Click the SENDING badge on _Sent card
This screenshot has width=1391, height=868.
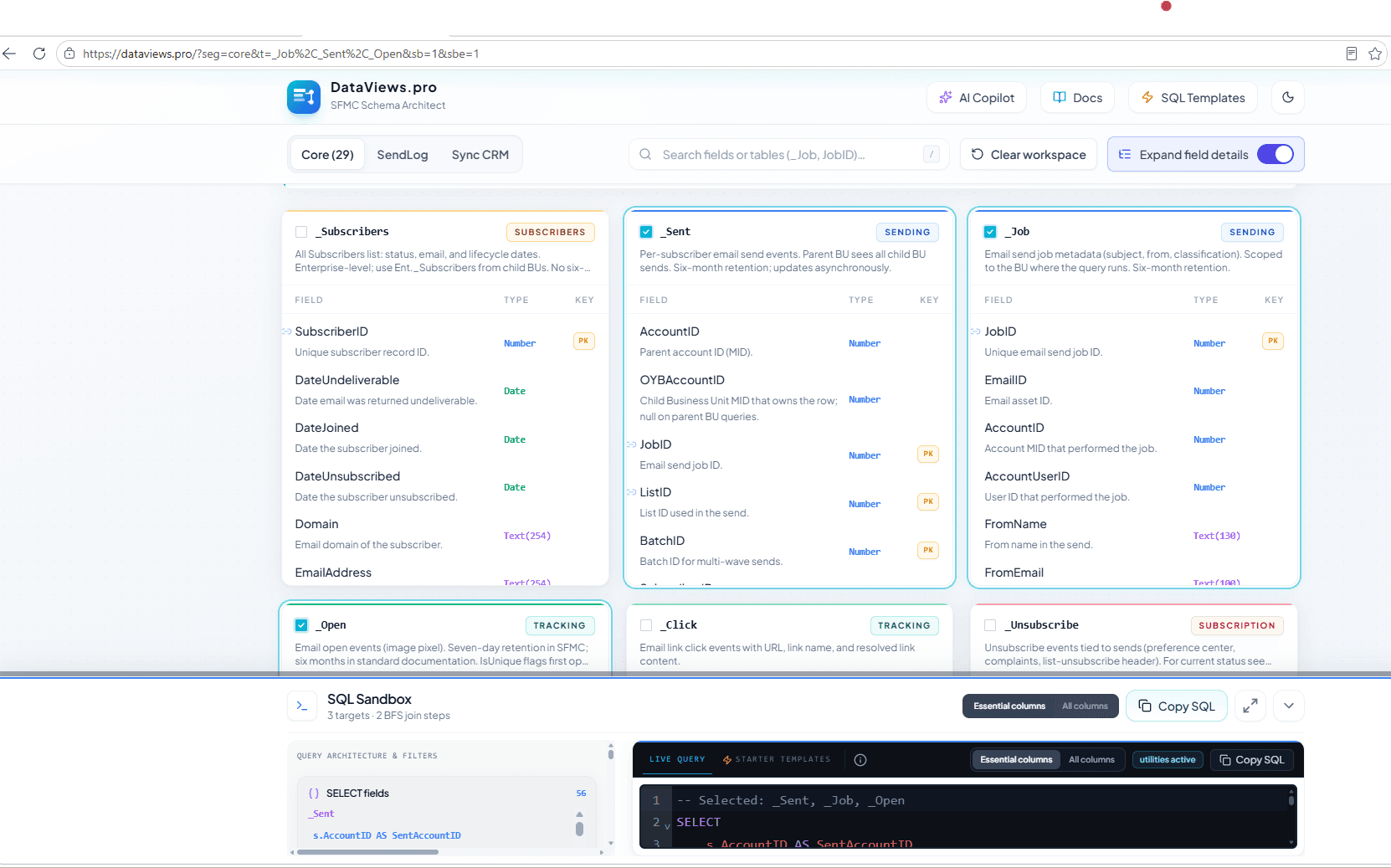(907, 232)
